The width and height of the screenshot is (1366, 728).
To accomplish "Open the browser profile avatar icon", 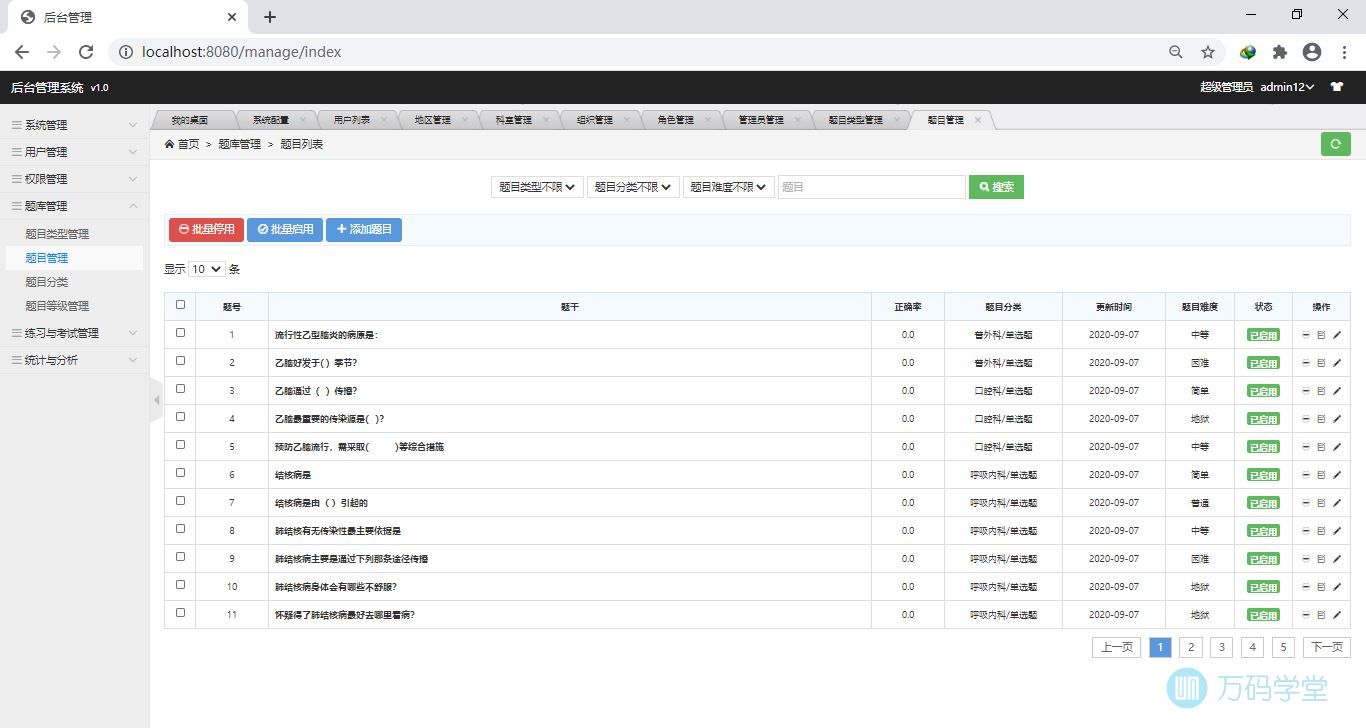I will pyautogui.click(x=1312, y=52).
